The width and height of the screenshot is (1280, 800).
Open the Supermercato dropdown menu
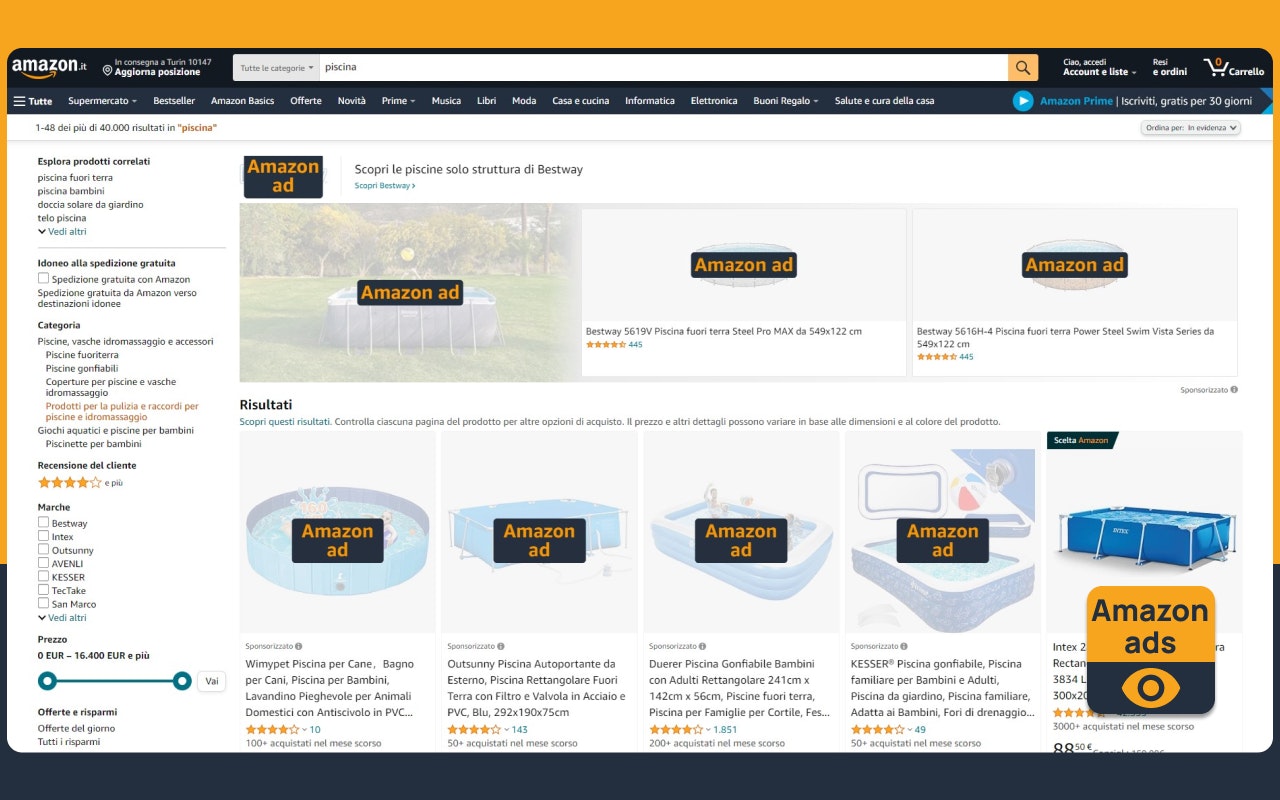coord(102,101)
